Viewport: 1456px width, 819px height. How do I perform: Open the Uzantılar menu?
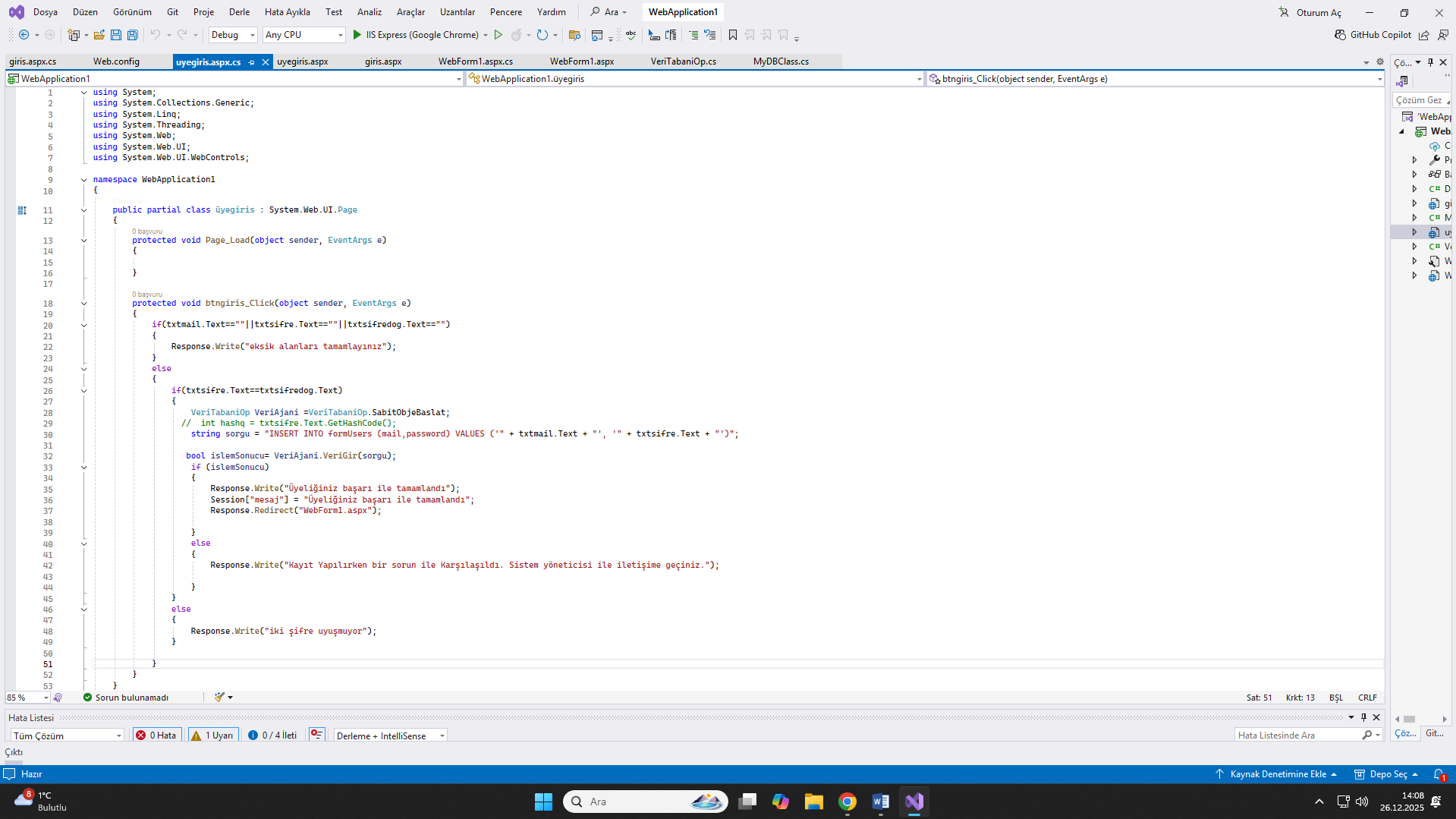458,12
